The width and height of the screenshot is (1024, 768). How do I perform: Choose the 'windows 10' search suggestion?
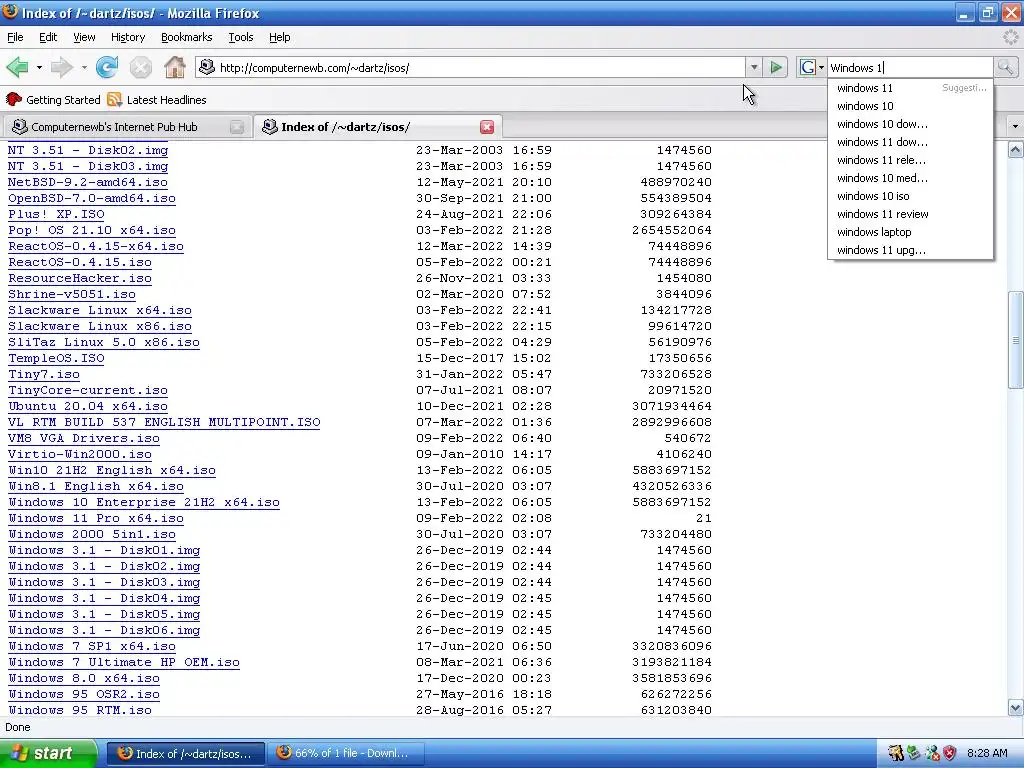click(910, 106)
